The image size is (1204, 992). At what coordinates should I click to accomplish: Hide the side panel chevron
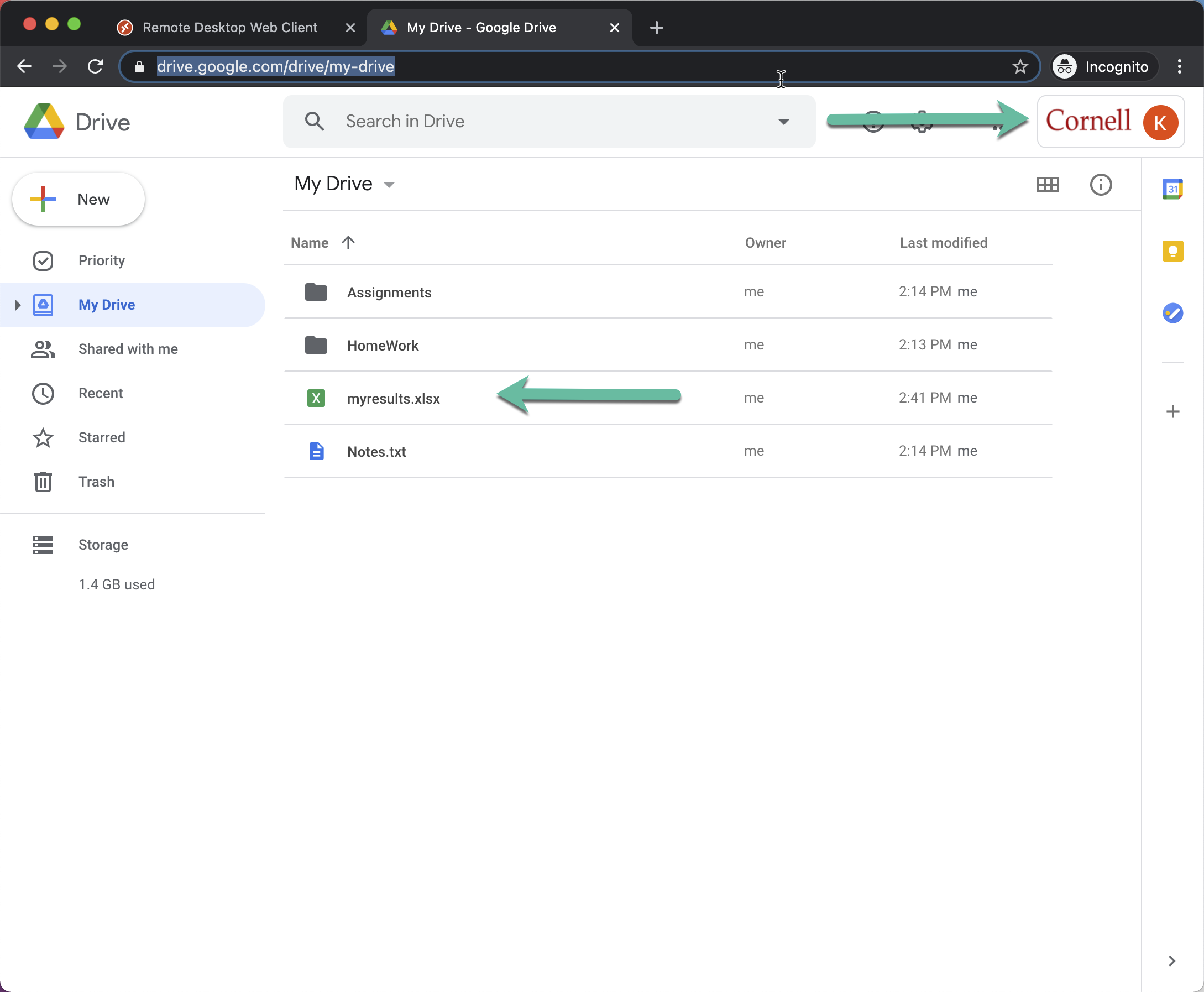(1171, 961)
